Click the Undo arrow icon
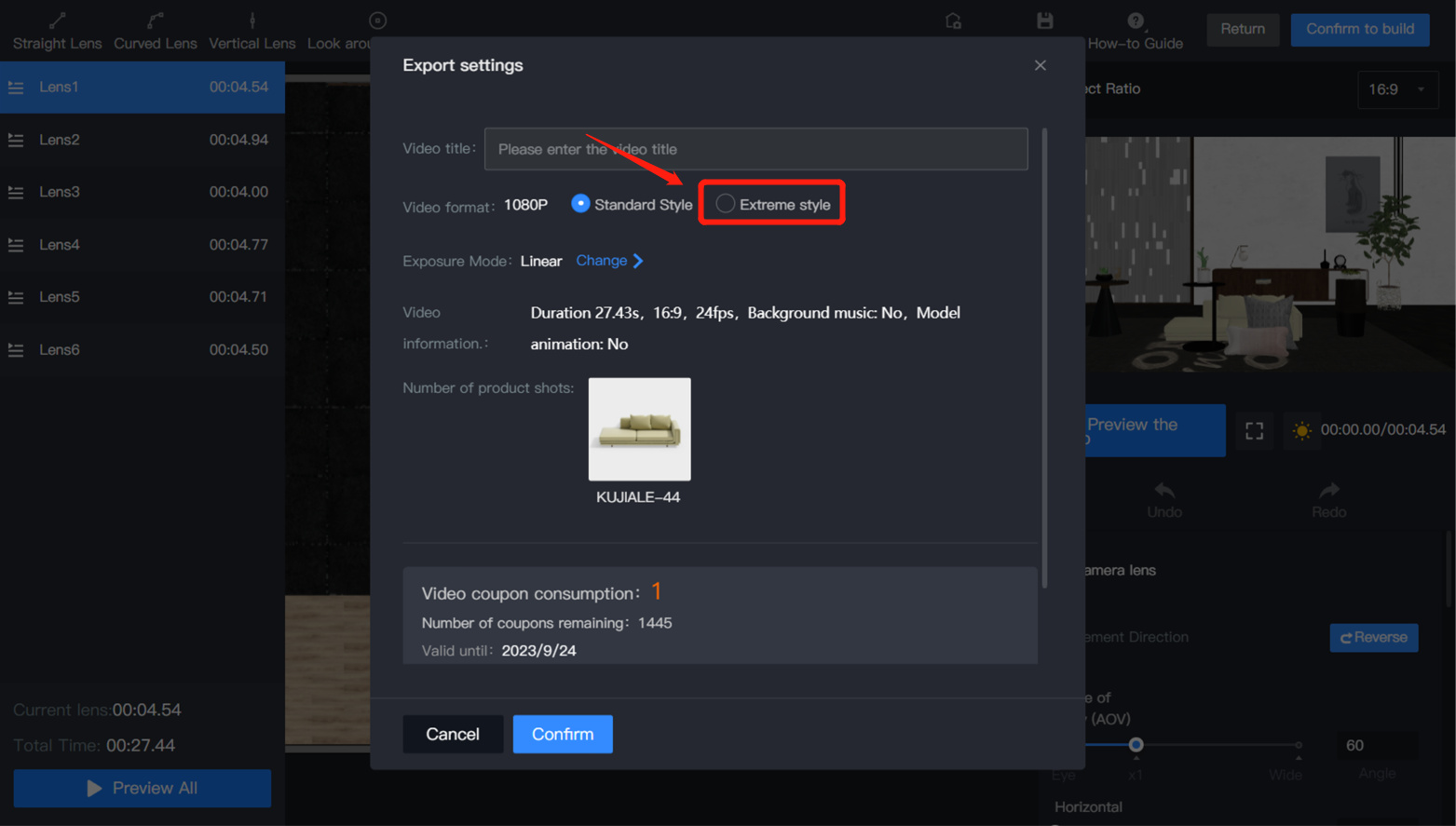1456x826 pixels. pos(1163,491)
